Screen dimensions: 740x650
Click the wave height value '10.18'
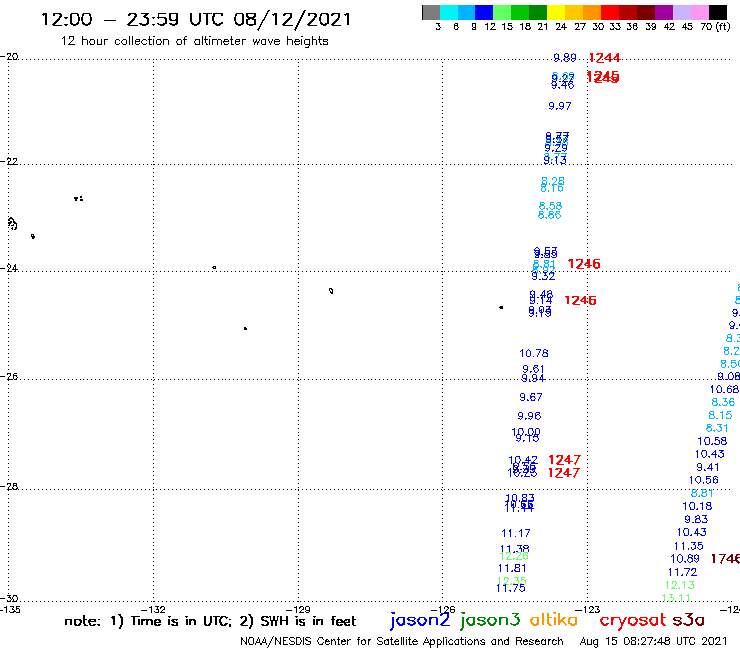(697, 506)
